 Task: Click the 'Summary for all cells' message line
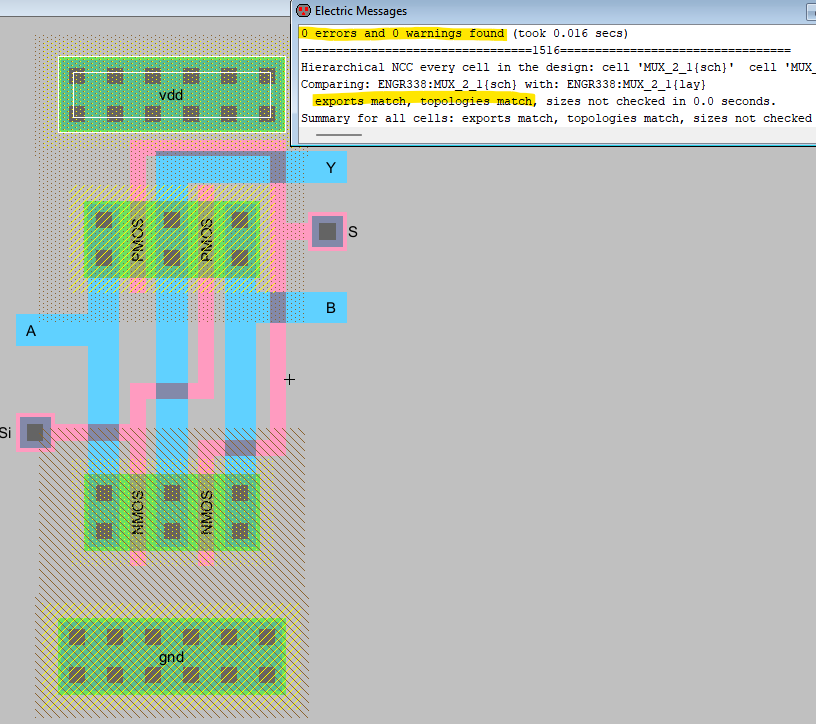556,118
